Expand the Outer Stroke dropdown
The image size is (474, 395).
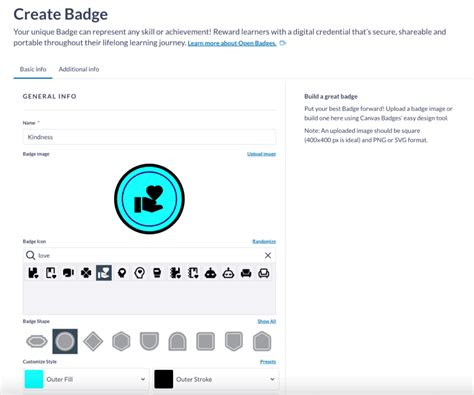coord(216,379)
